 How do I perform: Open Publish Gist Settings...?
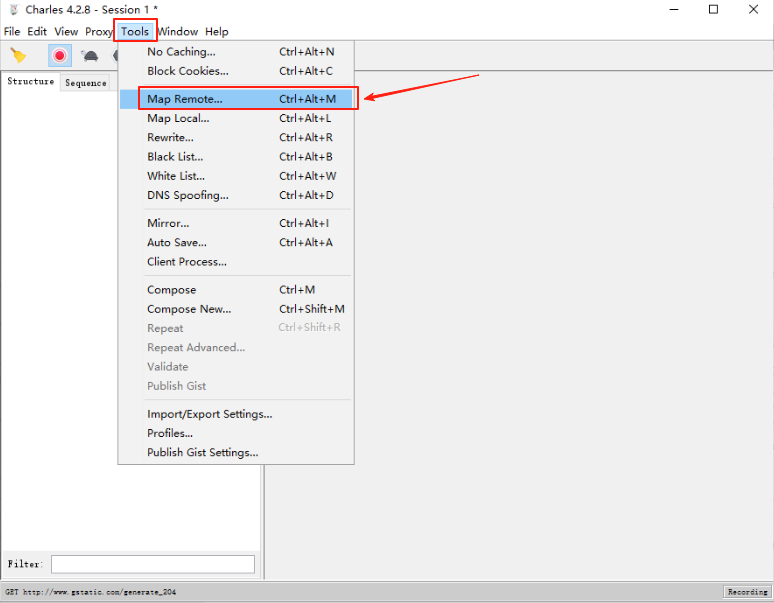[x=236, y=453]
